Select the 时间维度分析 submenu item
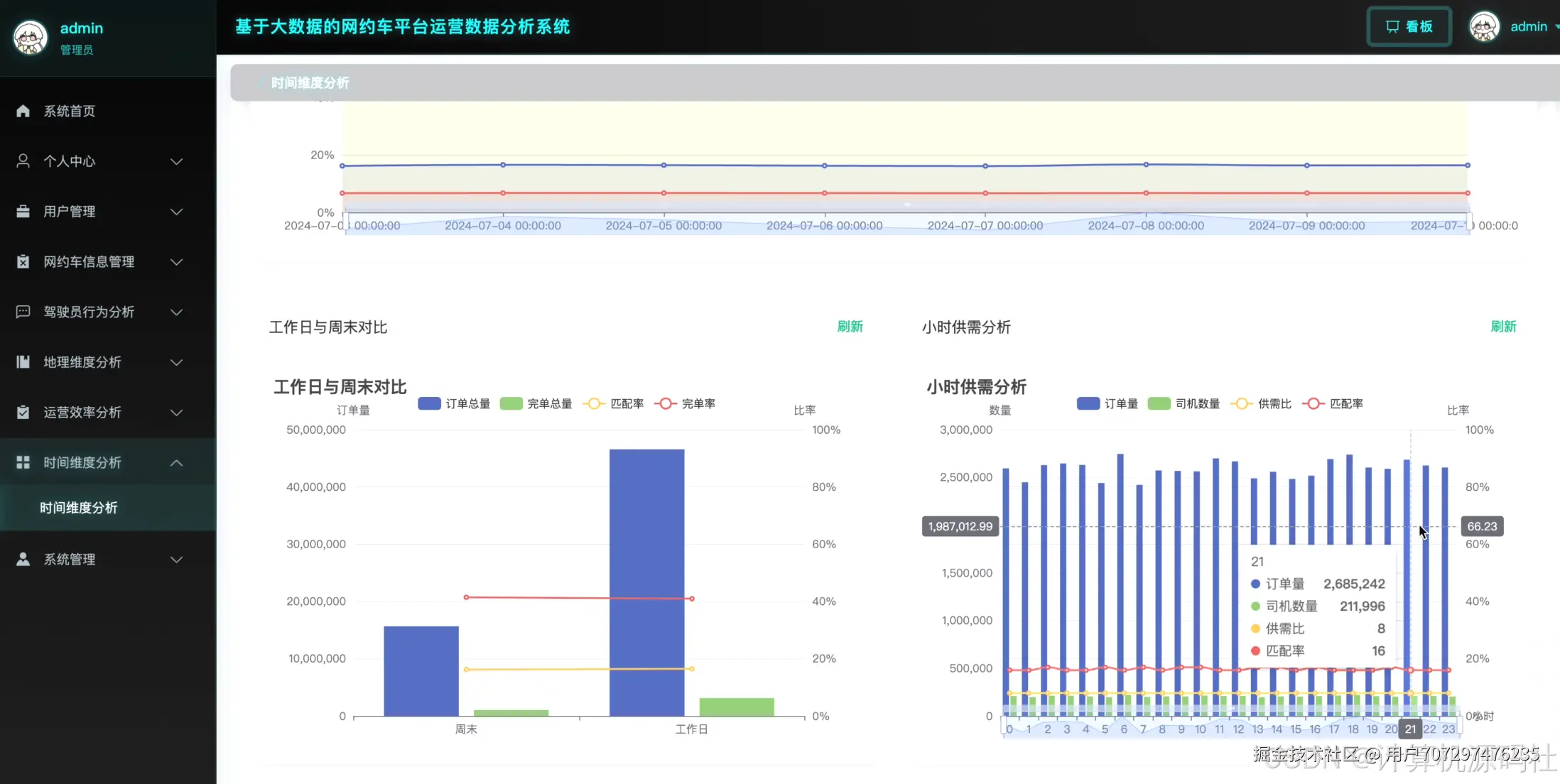Image resolution: width=1560 pixels, height=784 pixels. 79,508
